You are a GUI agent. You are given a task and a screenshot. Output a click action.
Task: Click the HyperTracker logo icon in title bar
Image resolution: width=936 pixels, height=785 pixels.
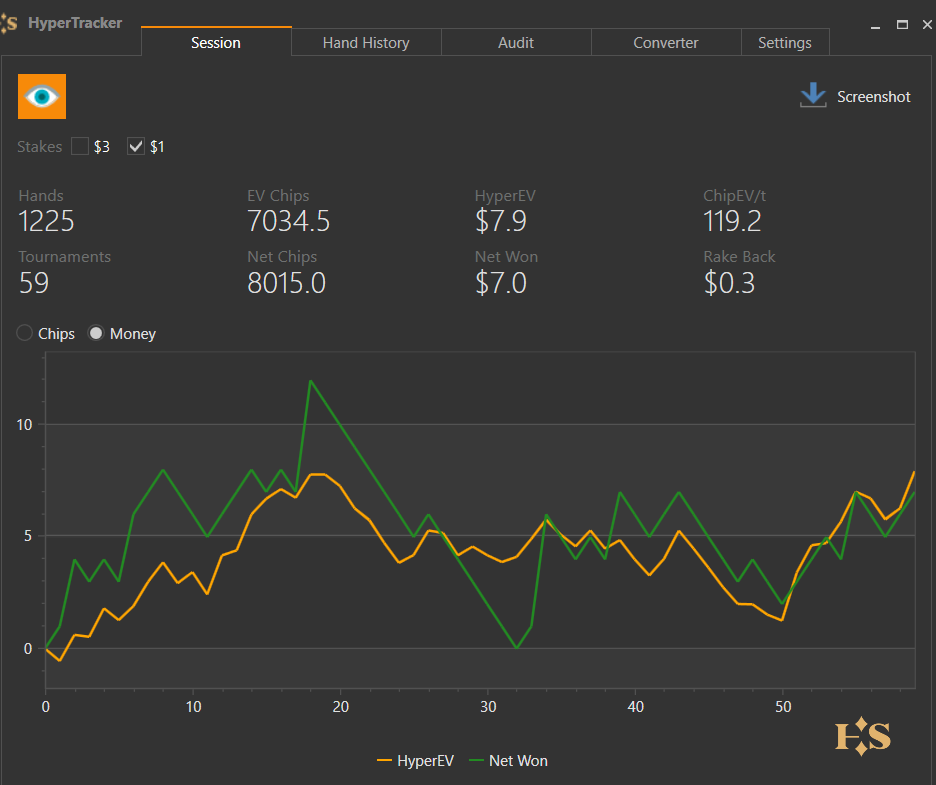[x=9, y=23]
